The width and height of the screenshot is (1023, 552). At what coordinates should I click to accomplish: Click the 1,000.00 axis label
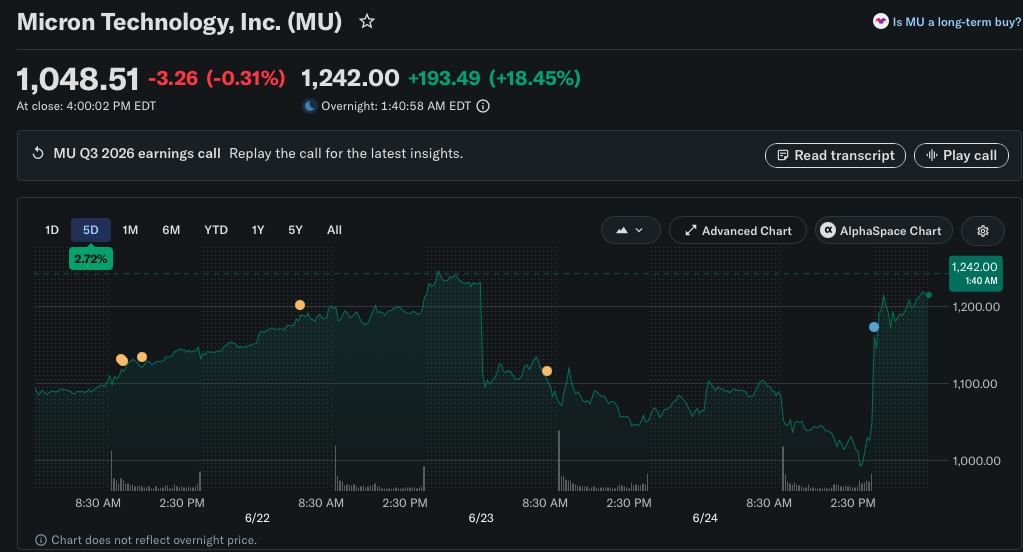click(x=976, y=461)
